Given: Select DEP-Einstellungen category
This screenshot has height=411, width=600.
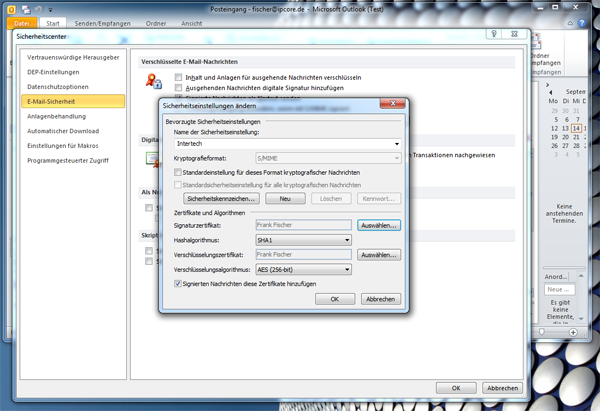Looking at the screenshot, I should click(x=73, y=72).
